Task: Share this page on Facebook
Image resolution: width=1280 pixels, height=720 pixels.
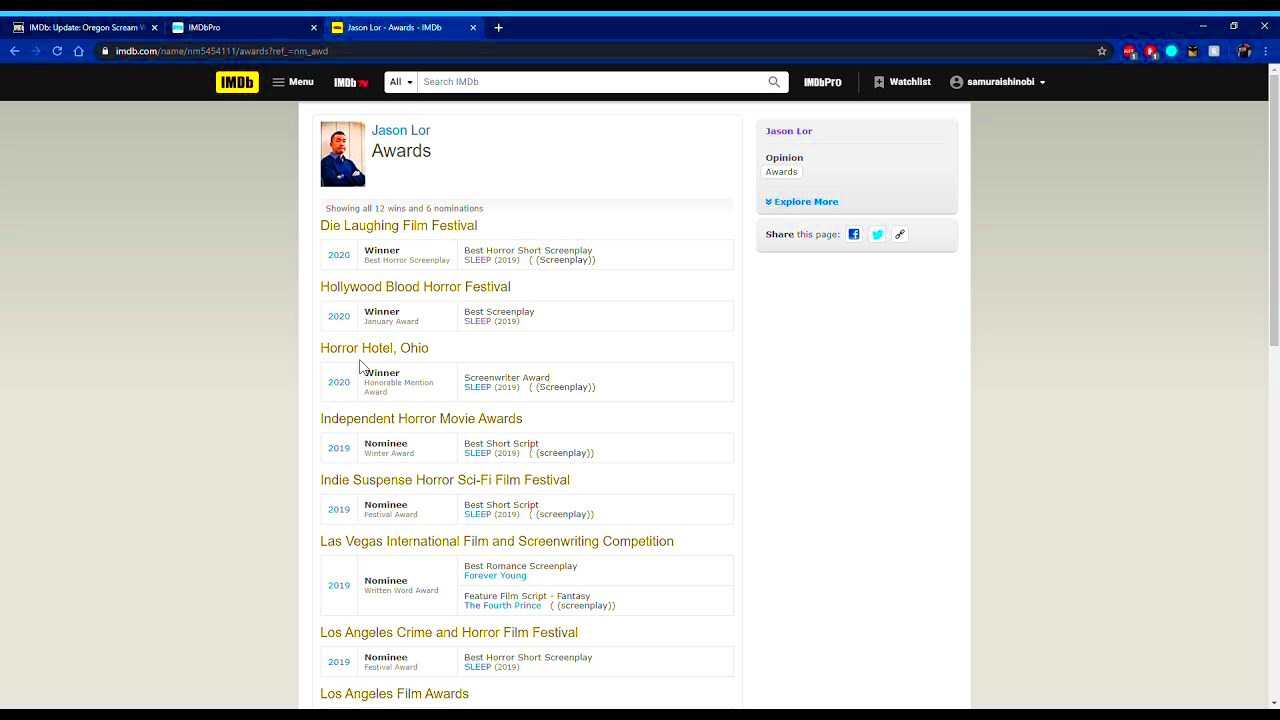Action: pos(854,234)
